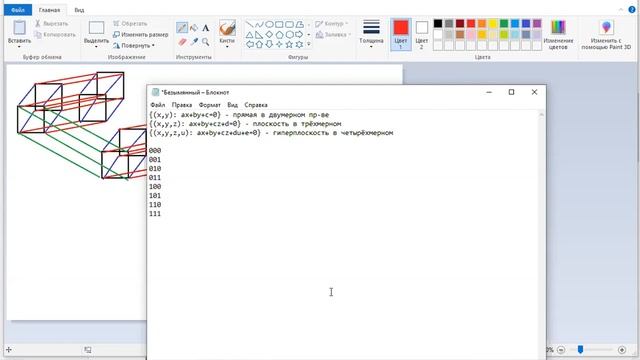Open Notepad's Формат menu
Viewport: 640px width, 360px height.
tap(209, 105)
